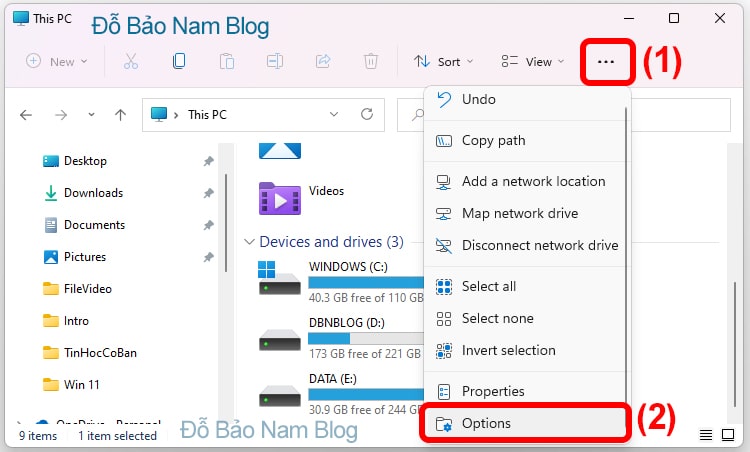This screenshot has width=750, height=452.
Task: Select the WINDOWS (C:) drive
Action: point(341,282)
